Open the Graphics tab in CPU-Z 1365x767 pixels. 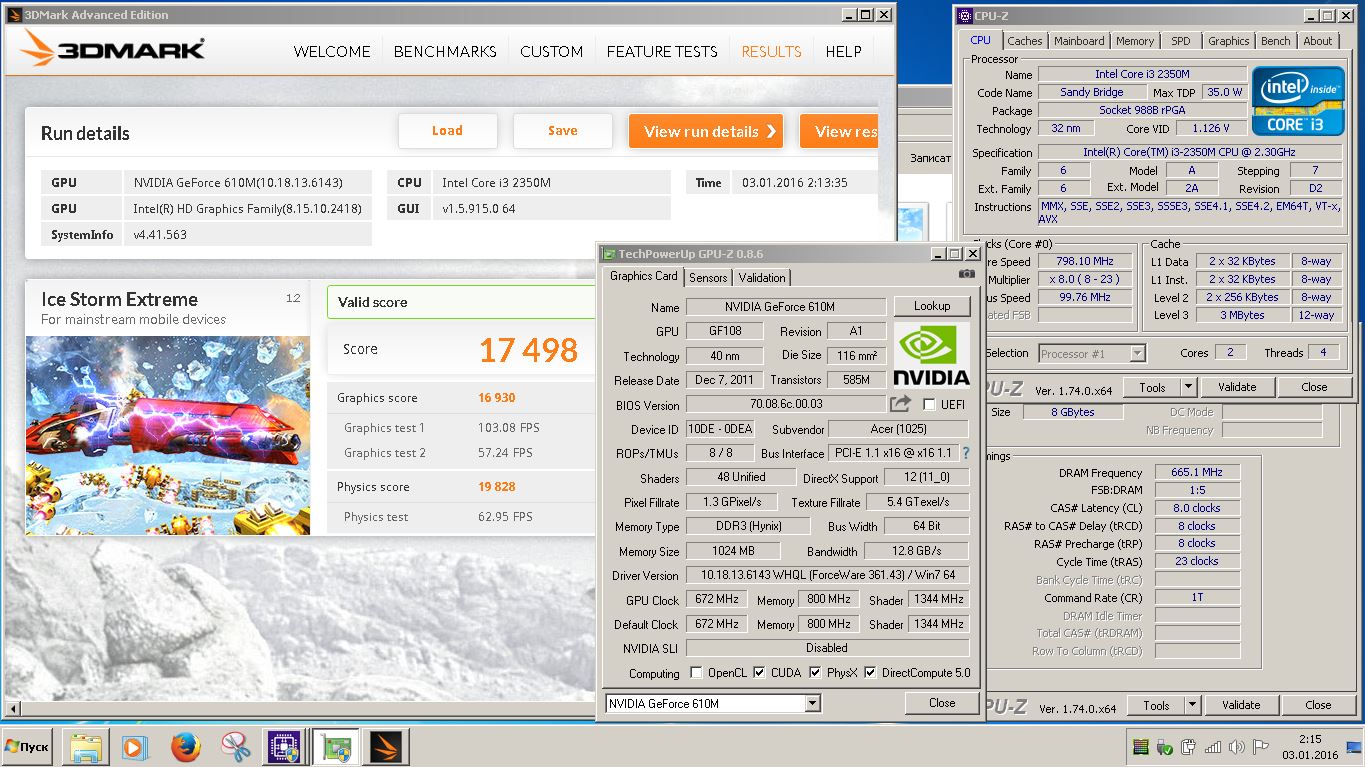click(x=1228, y=41)
